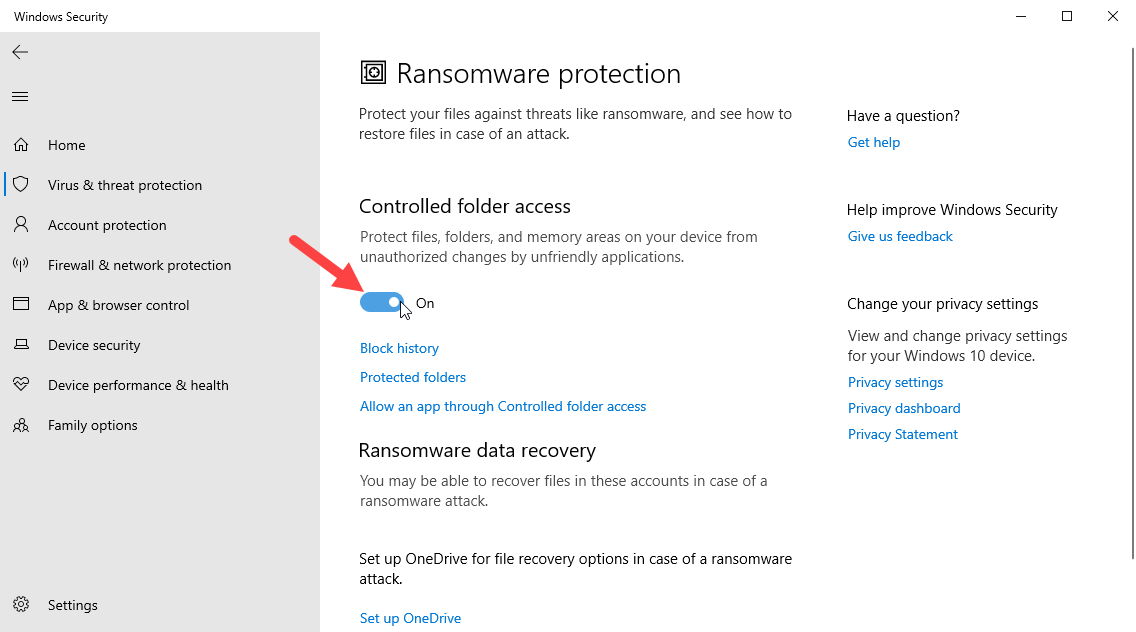Click the Virus & threat protection shield icon
1136x632 pixels.
(21, 185)
